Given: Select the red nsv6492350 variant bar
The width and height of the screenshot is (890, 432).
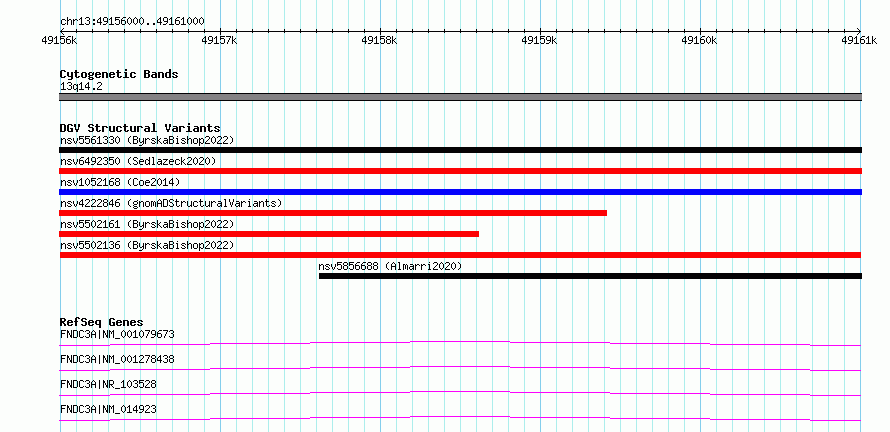Looking at the screenshot, I should pos(460,171).
